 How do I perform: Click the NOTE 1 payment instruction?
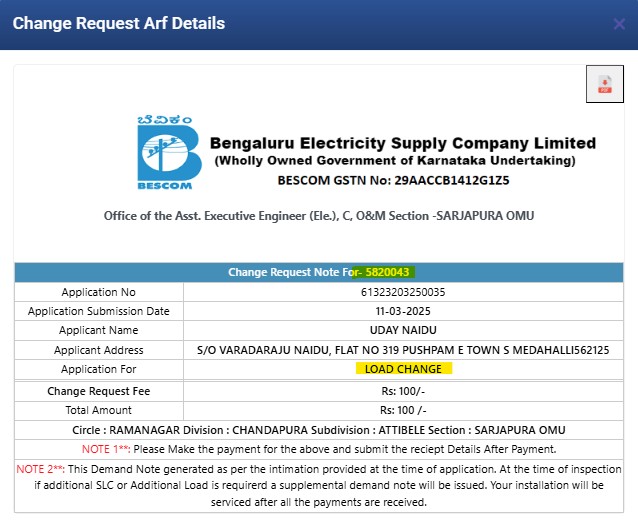click(319, 449)
